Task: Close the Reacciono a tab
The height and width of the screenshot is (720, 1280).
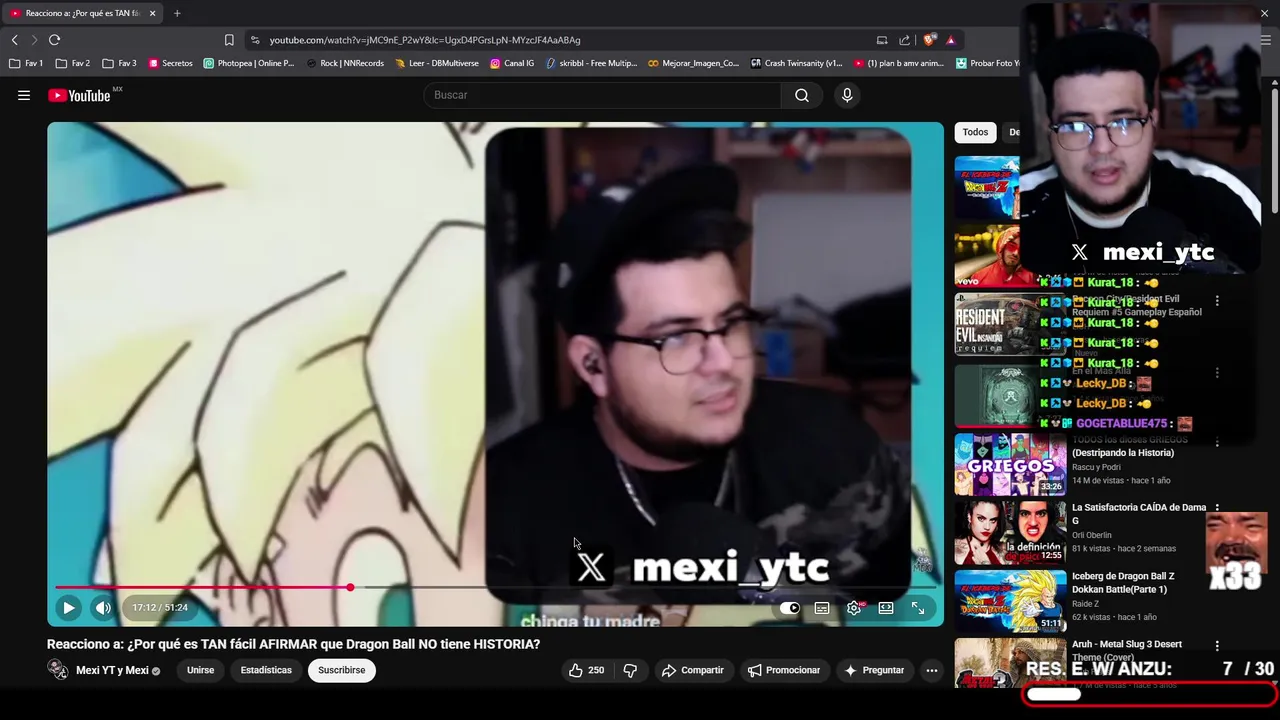Action: click(153, 13)
